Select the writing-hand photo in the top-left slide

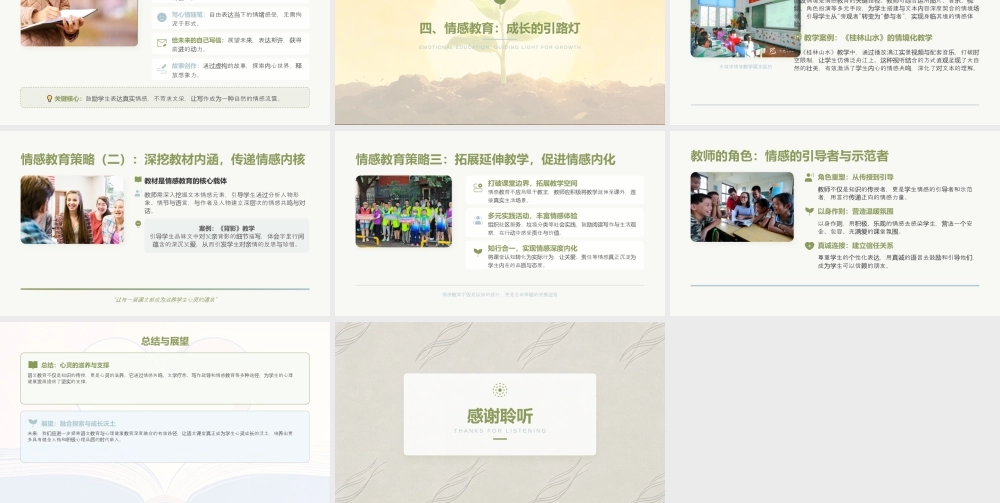click(79, 22)
